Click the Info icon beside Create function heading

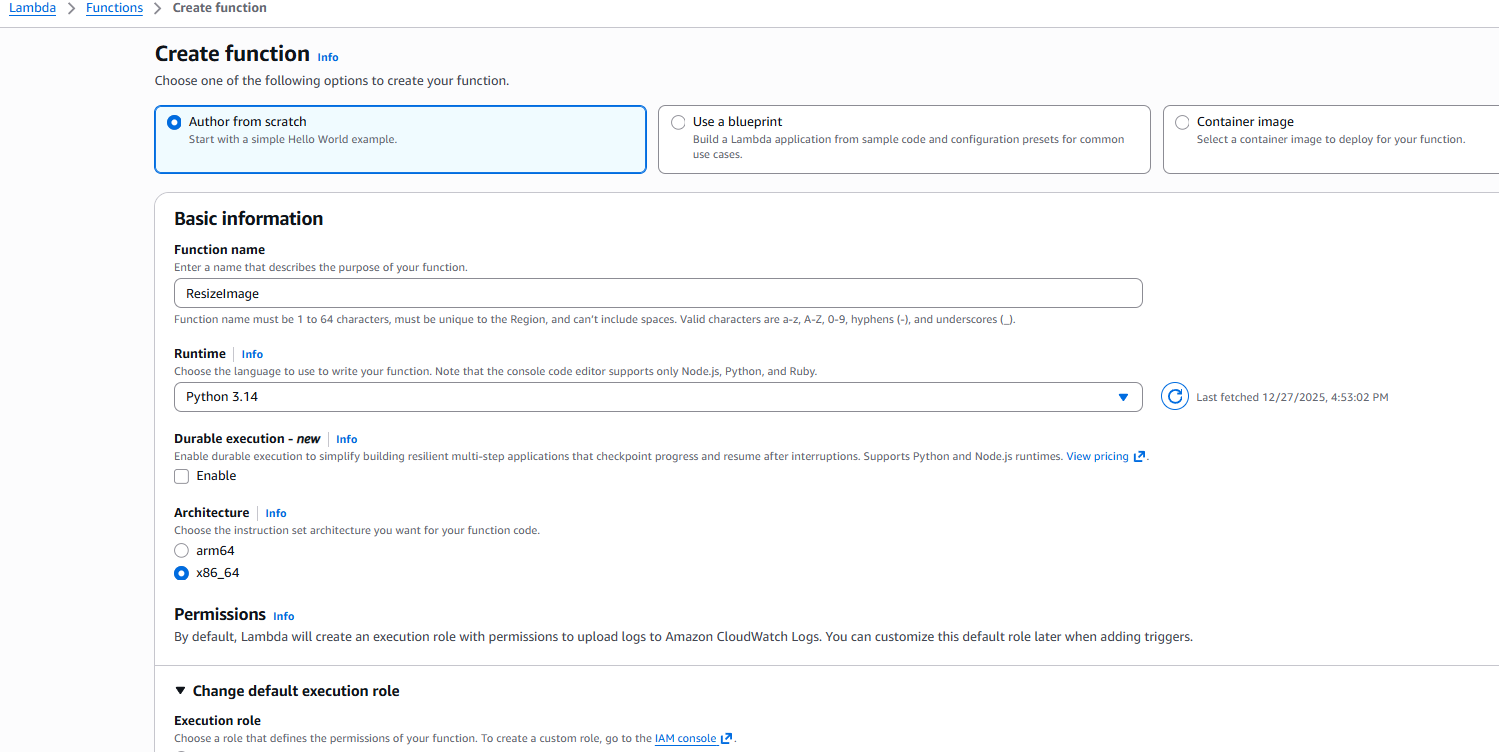pos(327,57)
